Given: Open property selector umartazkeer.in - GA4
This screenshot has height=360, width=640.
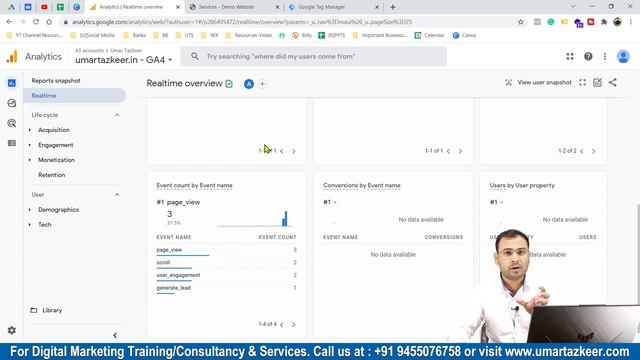Looking at the screenshot, I should 123,60.
